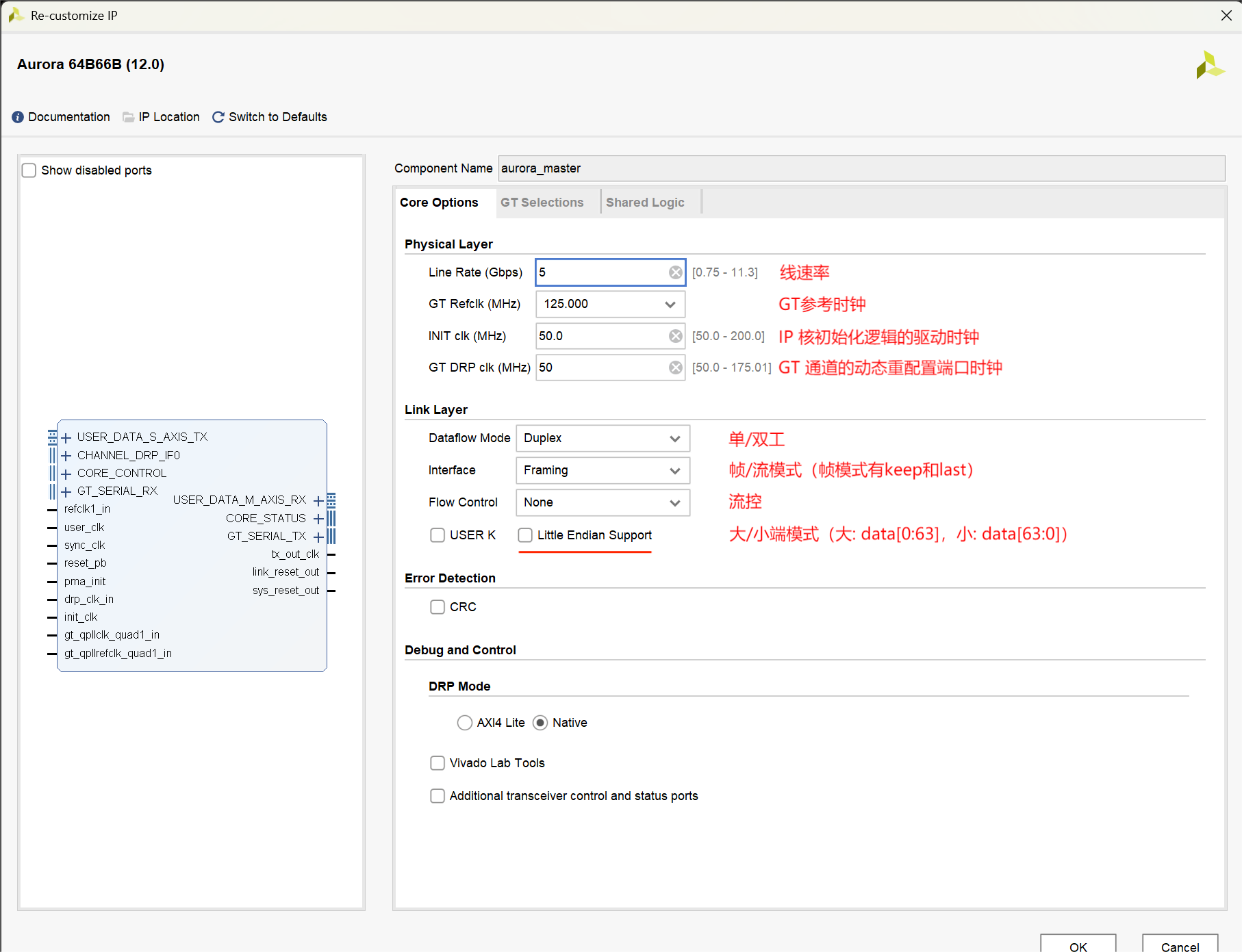The image size is (1242, 952).
Task: Dismiss the dialog with Cancel
Action: pyautogui.click(x=1179, y=946)
